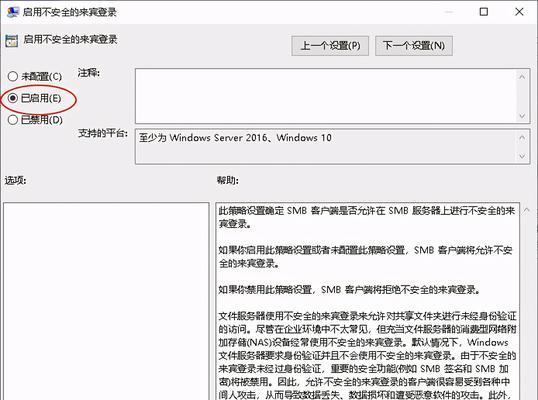Go to 上一个设置(P) previous setting

pos(330,46)
